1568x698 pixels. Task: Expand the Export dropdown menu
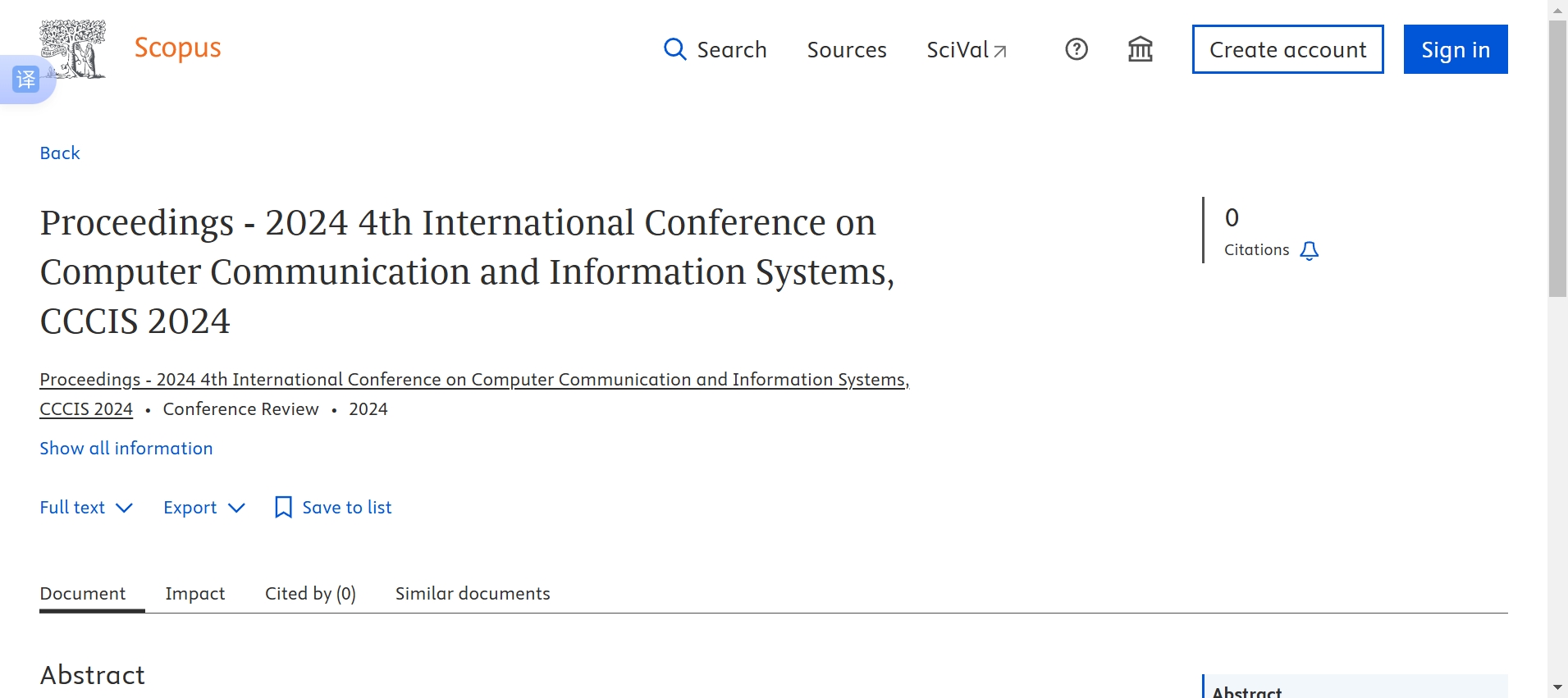point(203,508)
